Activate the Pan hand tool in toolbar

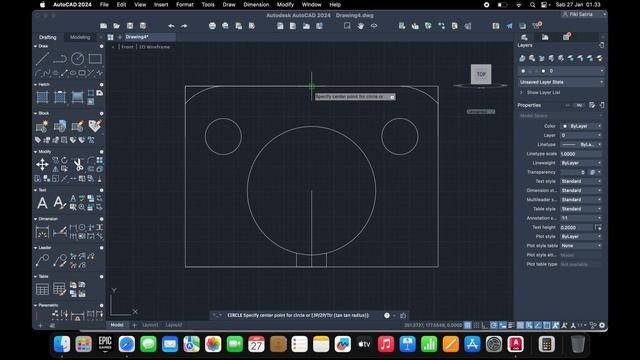click(360, 26)
